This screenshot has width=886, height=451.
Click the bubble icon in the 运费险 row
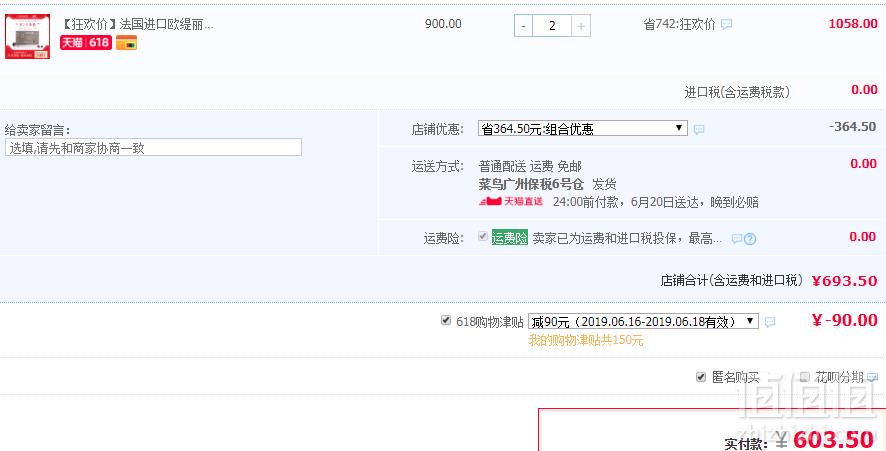pos(736,238)
